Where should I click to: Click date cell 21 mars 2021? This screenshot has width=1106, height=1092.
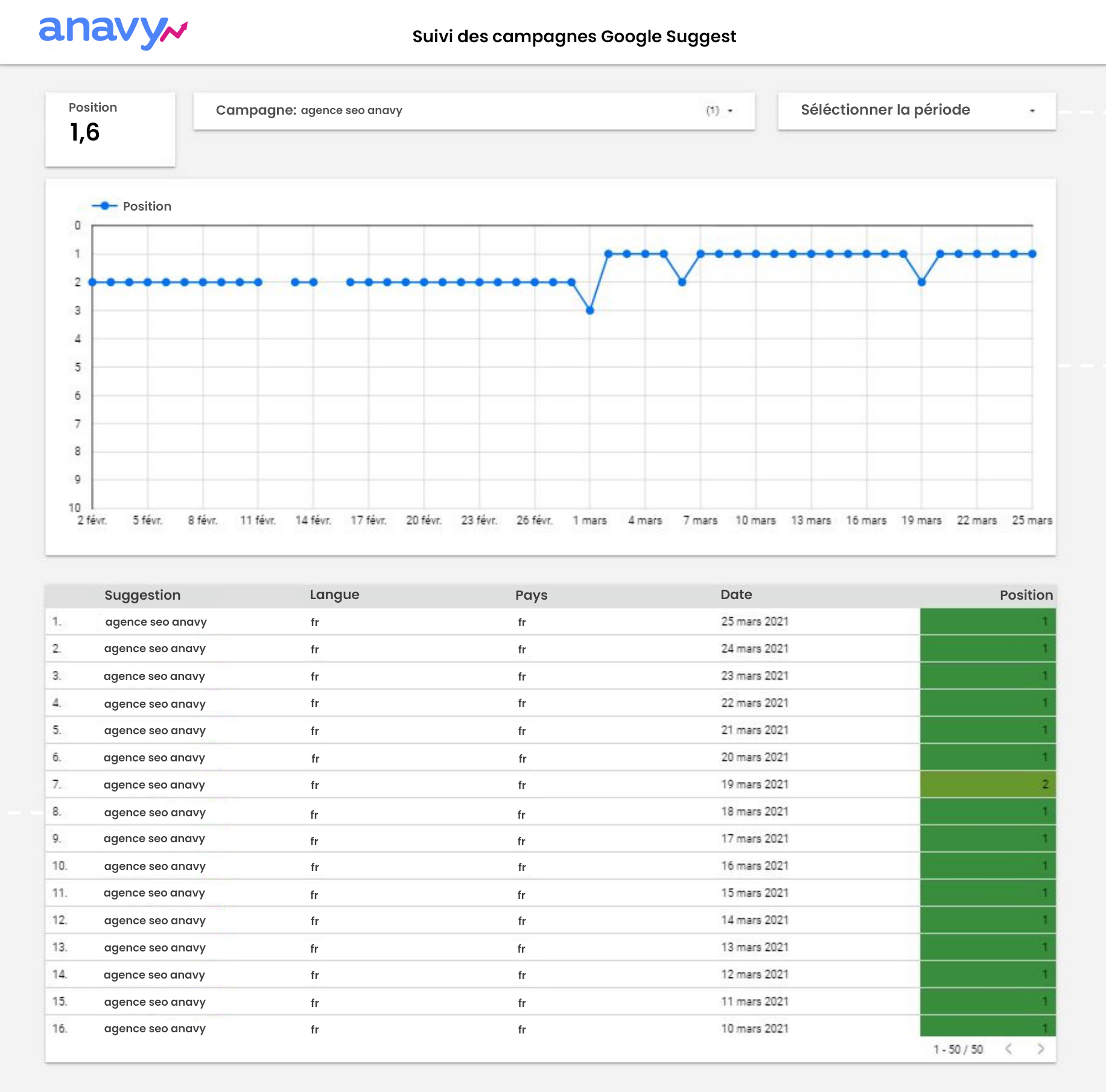click(x=755, y=730)
